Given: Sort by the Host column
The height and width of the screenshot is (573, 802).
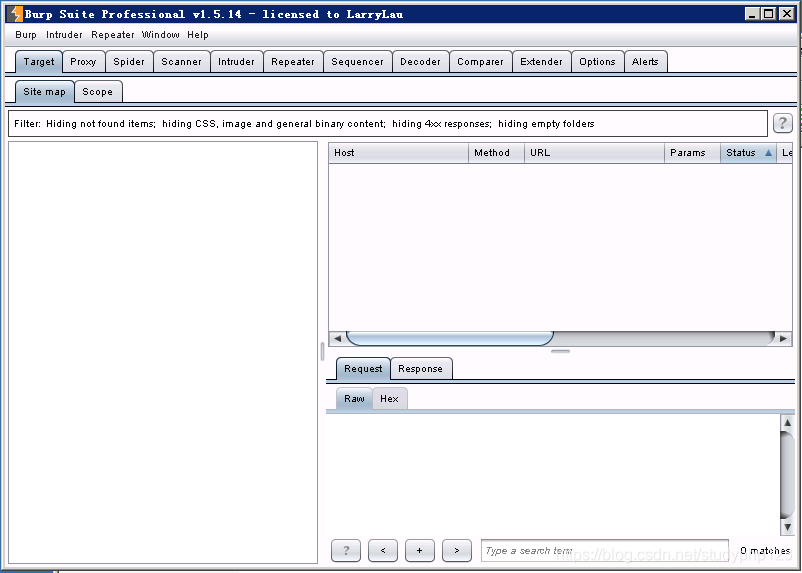Looking at the screenshot, I should click(398, 153).
